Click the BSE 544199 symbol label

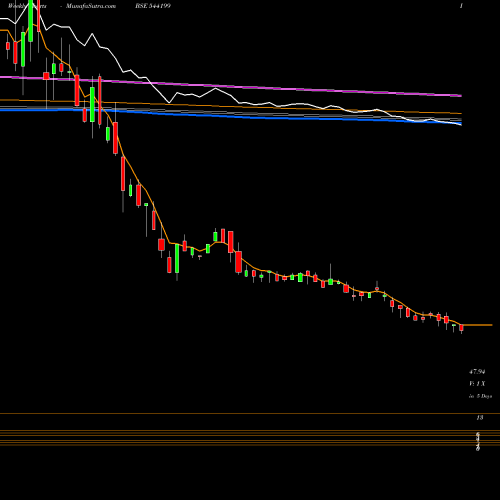(154, 6)
